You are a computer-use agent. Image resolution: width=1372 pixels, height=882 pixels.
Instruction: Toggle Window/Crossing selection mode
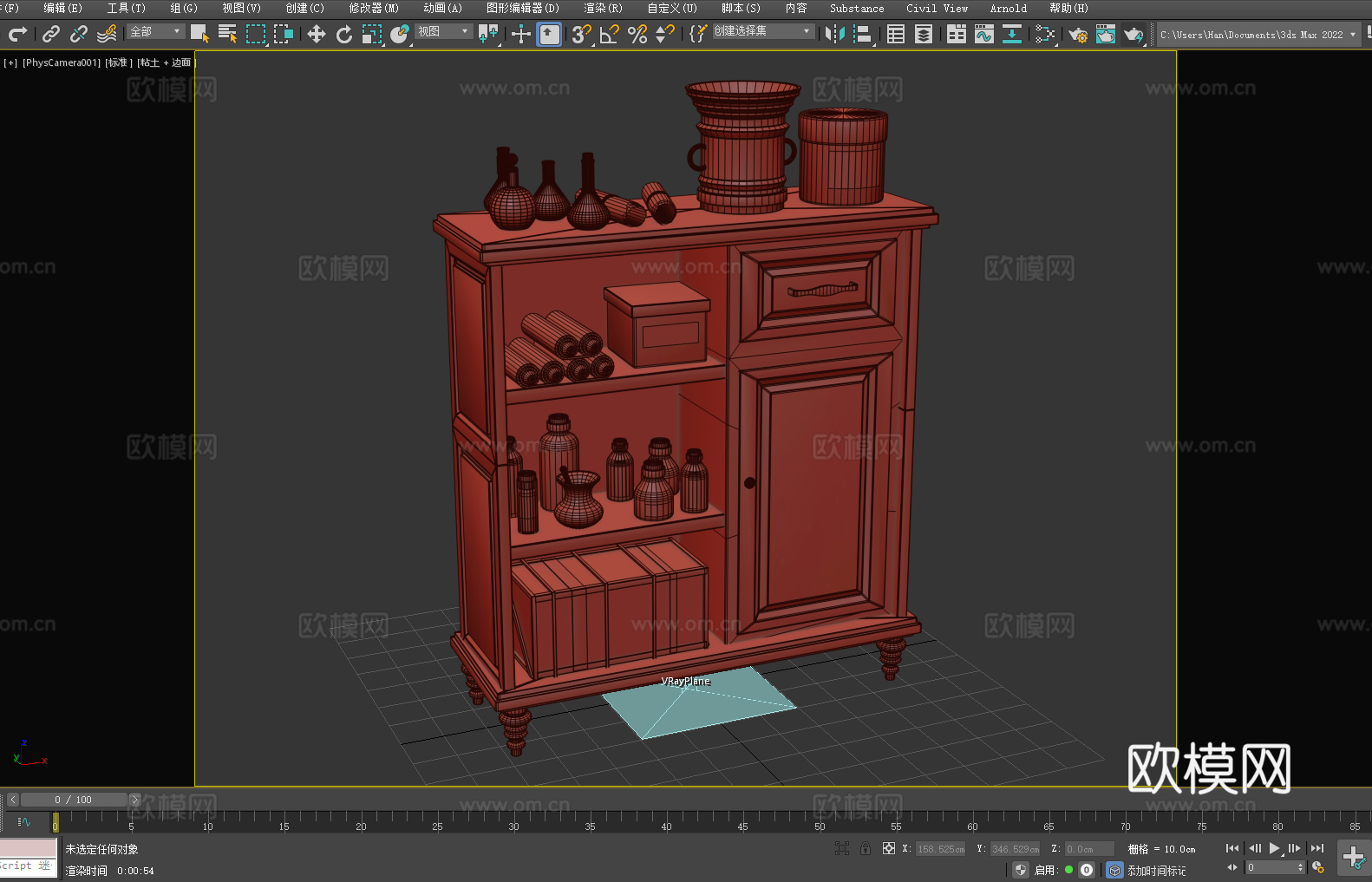[x=284, y=34]
